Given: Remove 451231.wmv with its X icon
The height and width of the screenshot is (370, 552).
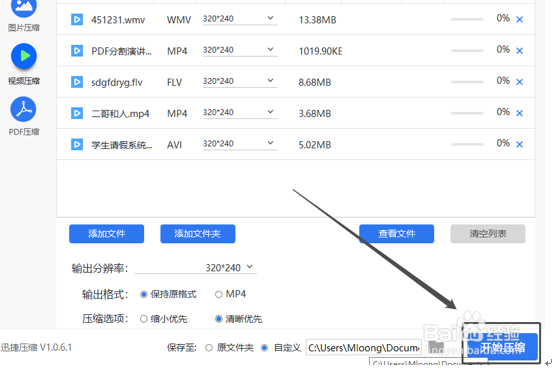Looking at the screenshot, I should click(519, 20).
